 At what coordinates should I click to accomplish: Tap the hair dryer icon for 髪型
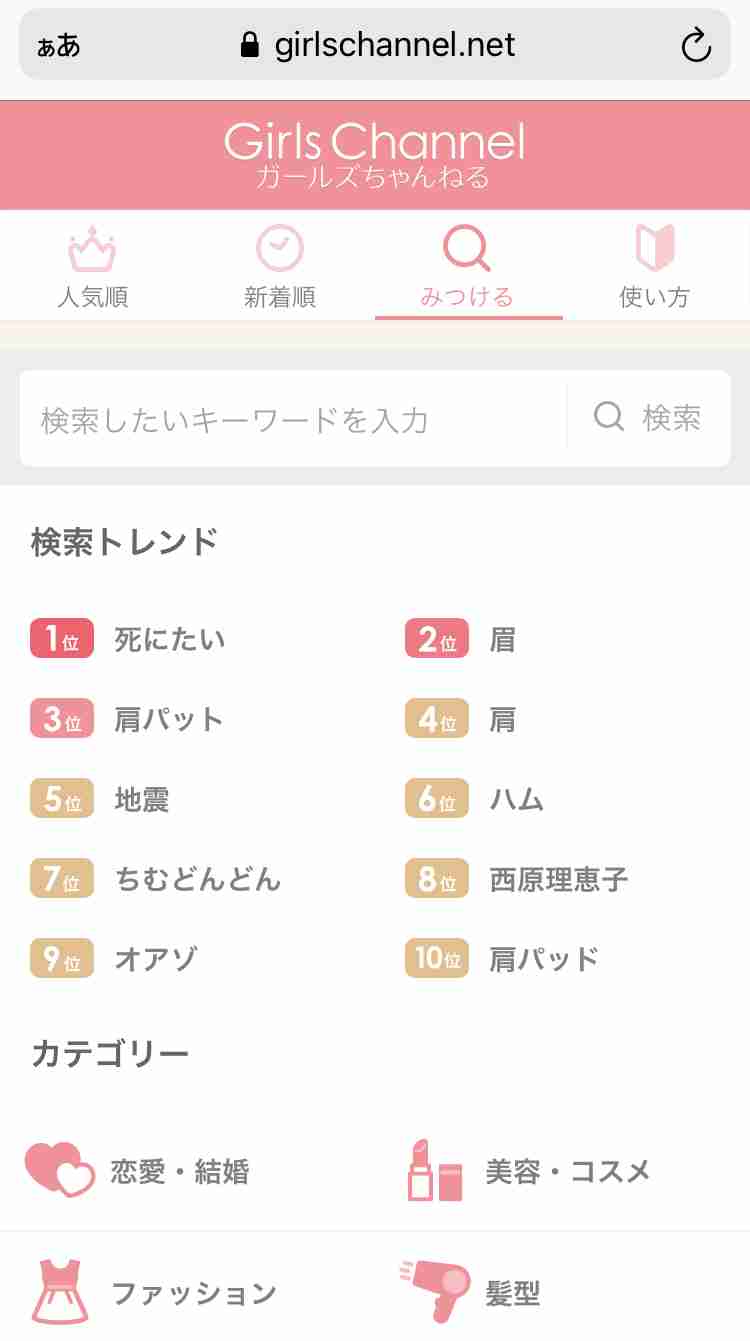point(435,1290)
